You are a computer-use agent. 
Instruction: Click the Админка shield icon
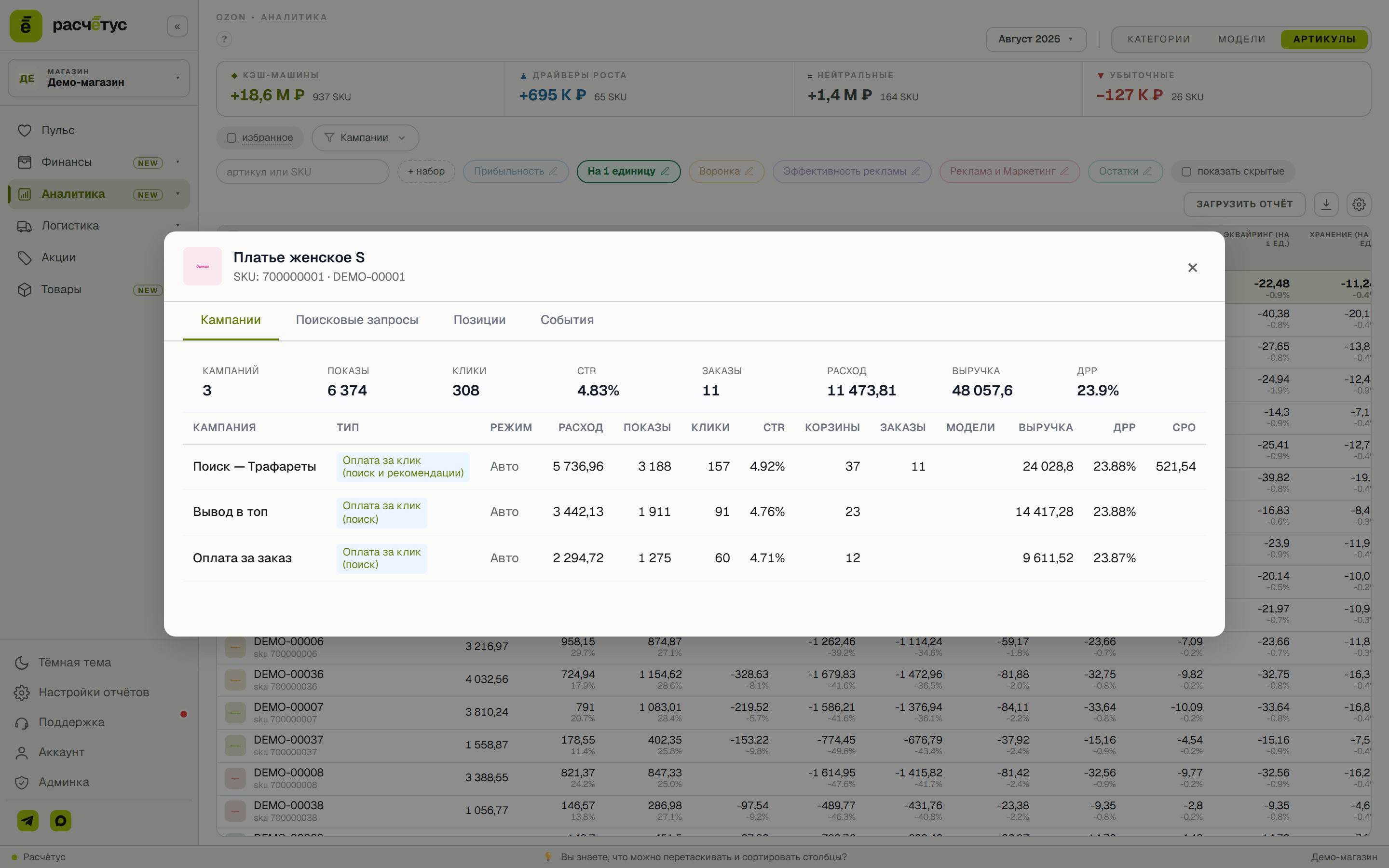(22, 782)
